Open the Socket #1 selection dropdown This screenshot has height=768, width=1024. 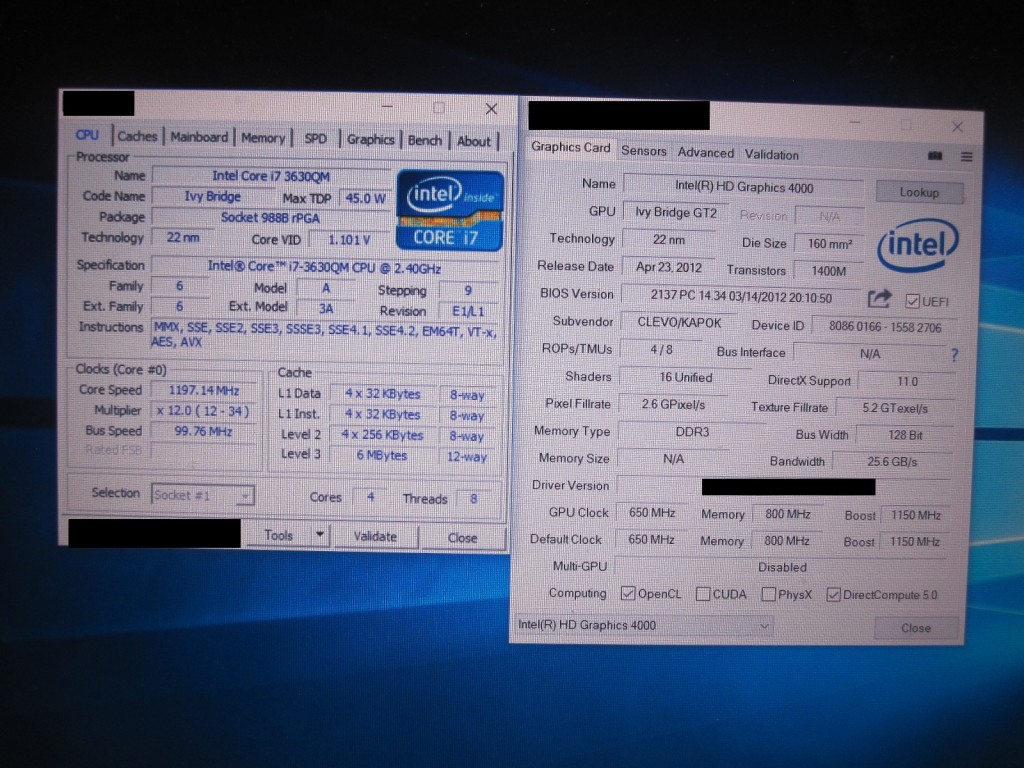(x=202, y=496)
